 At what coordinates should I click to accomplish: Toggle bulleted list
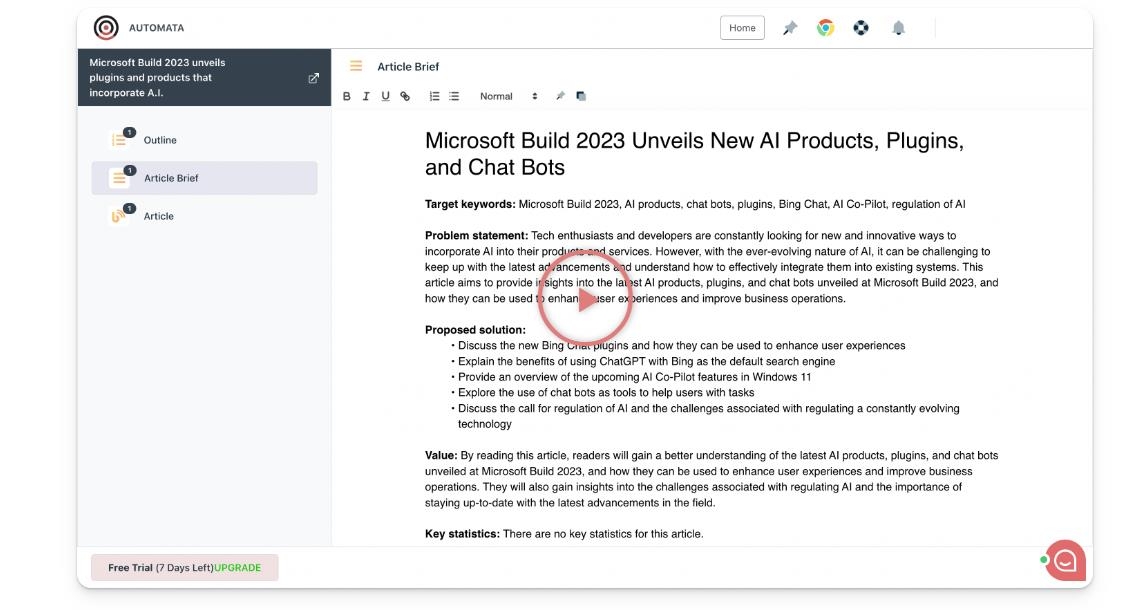pos(454,96)
